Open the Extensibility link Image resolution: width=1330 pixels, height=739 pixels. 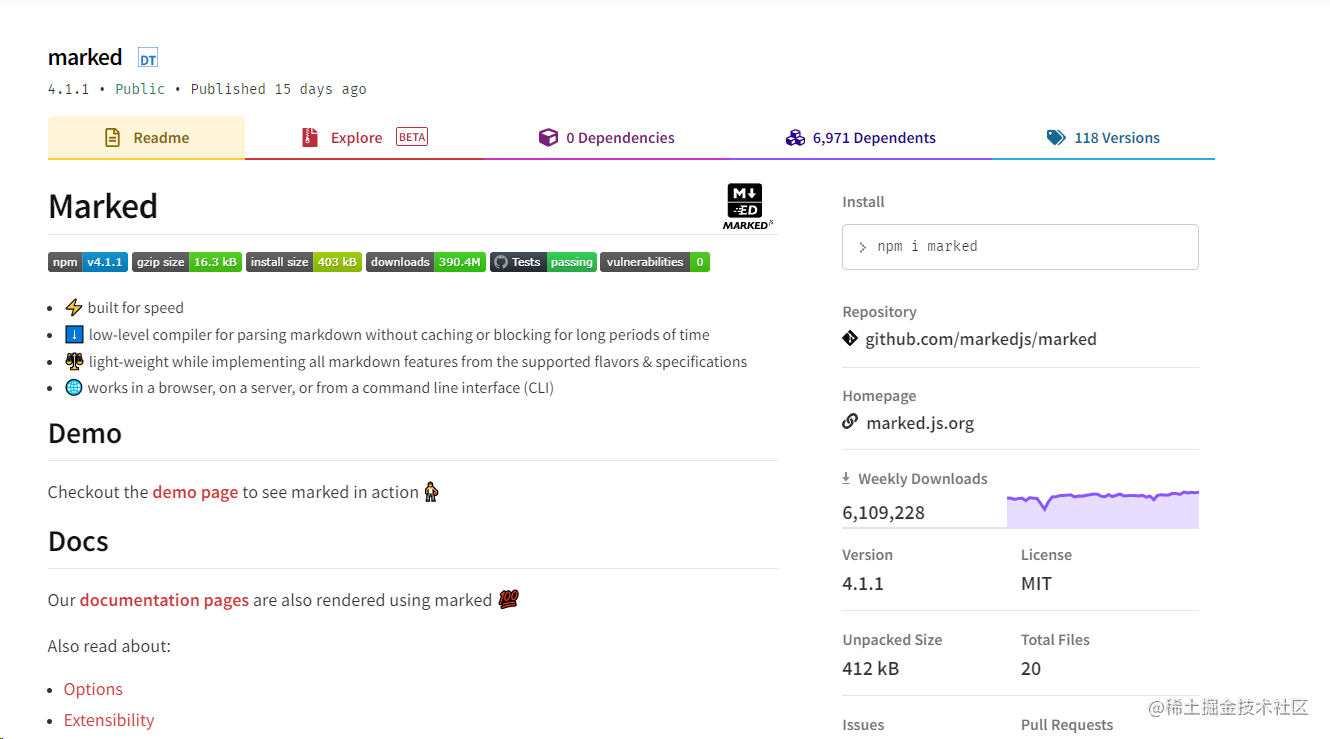[x=109, y=720]
